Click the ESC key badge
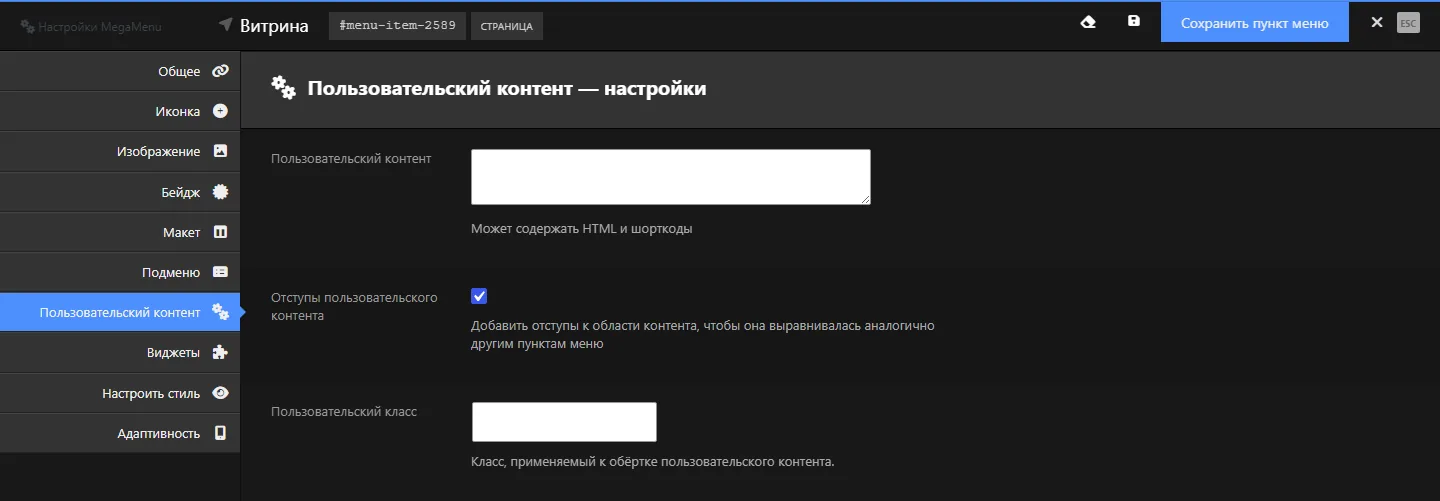Screen dimensions: 1440x501 tap(1408, 23)
